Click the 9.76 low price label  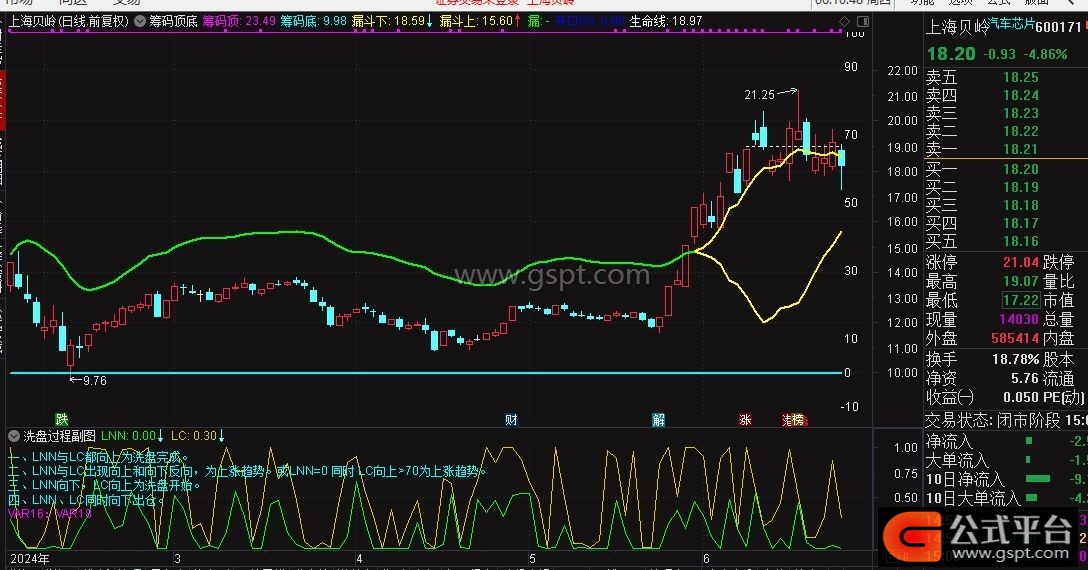[x=94, y=380]
